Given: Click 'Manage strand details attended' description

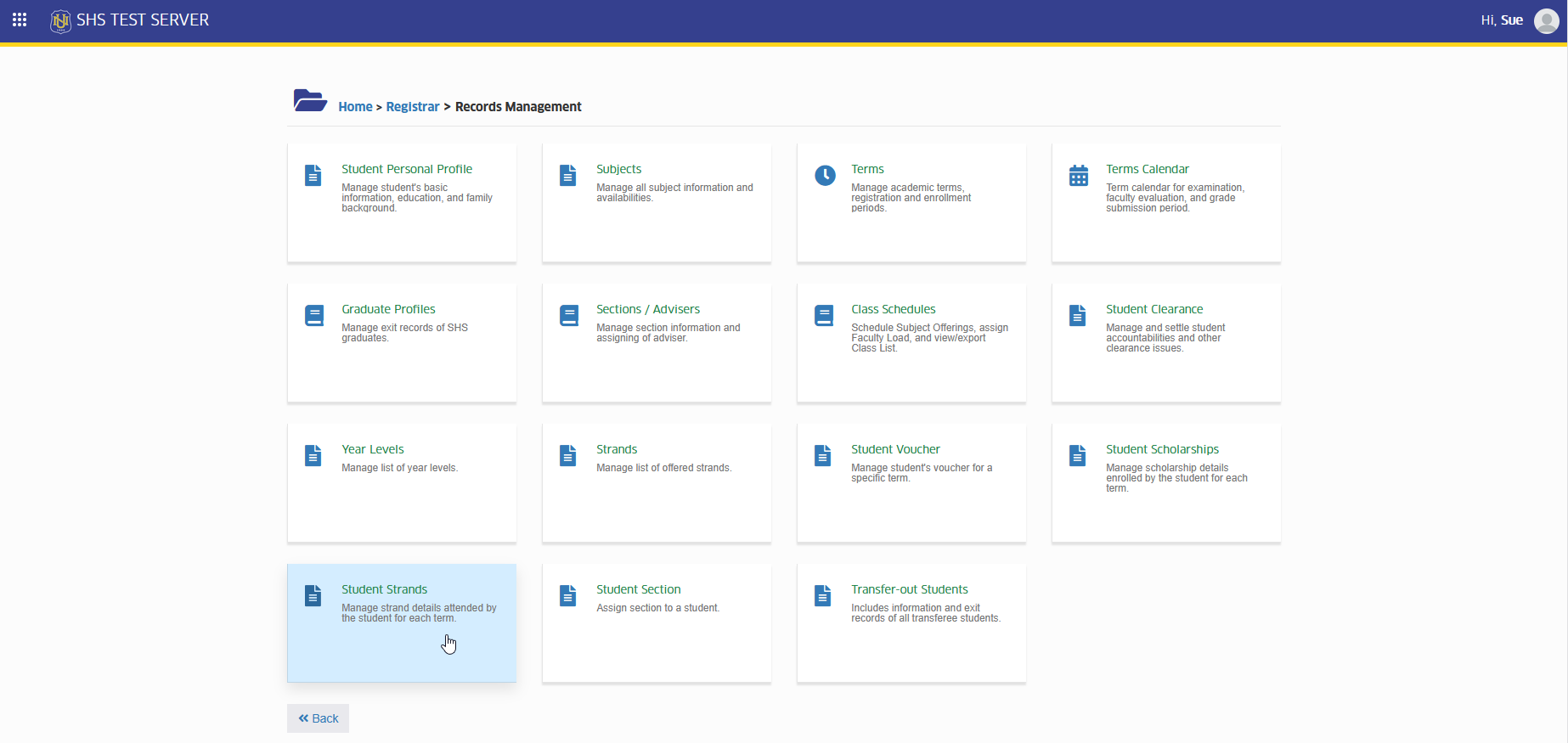Looking at the screenshot, I should [419, 613].
